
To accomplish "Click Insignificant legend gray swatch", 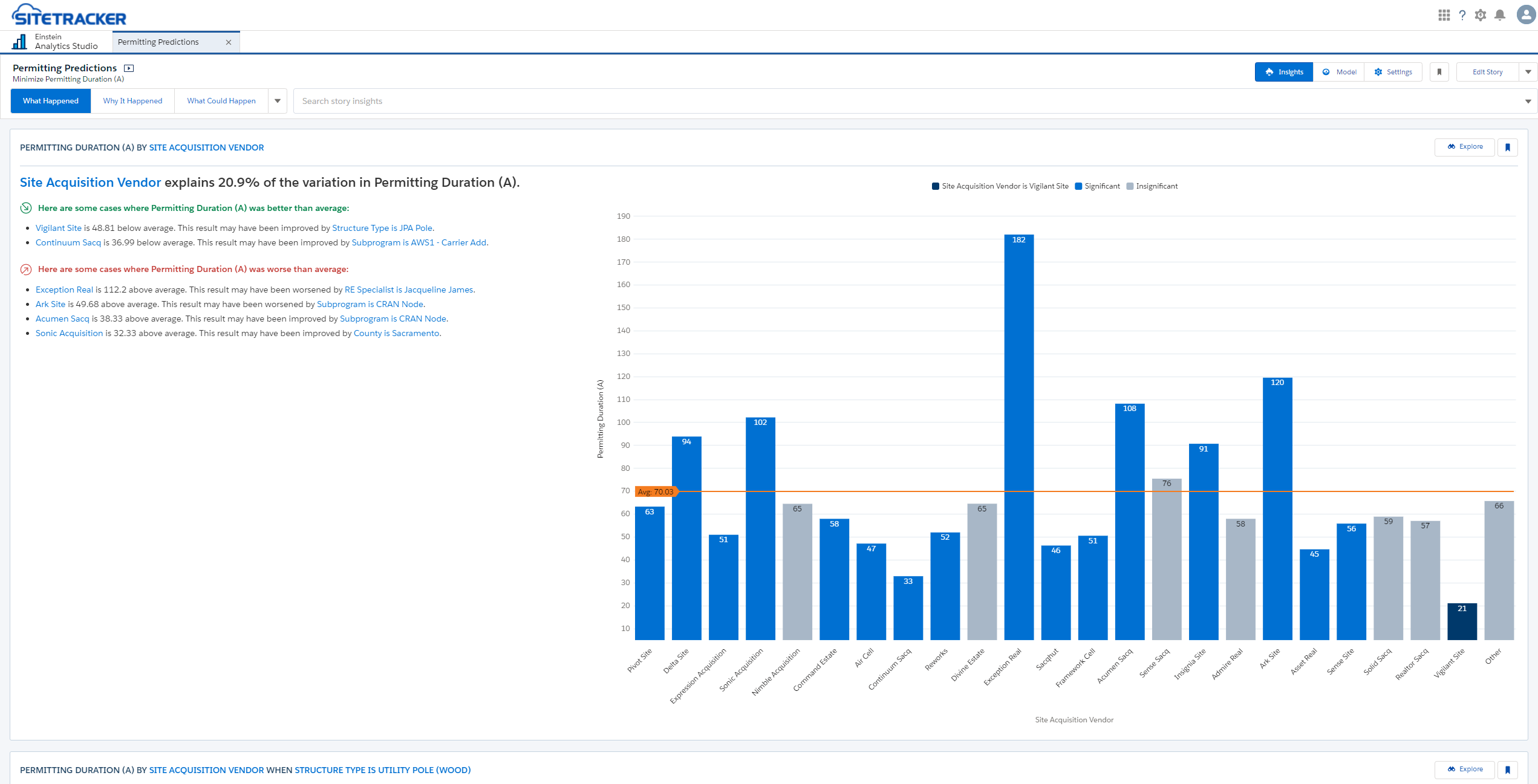I will [x=1130, y=186].
